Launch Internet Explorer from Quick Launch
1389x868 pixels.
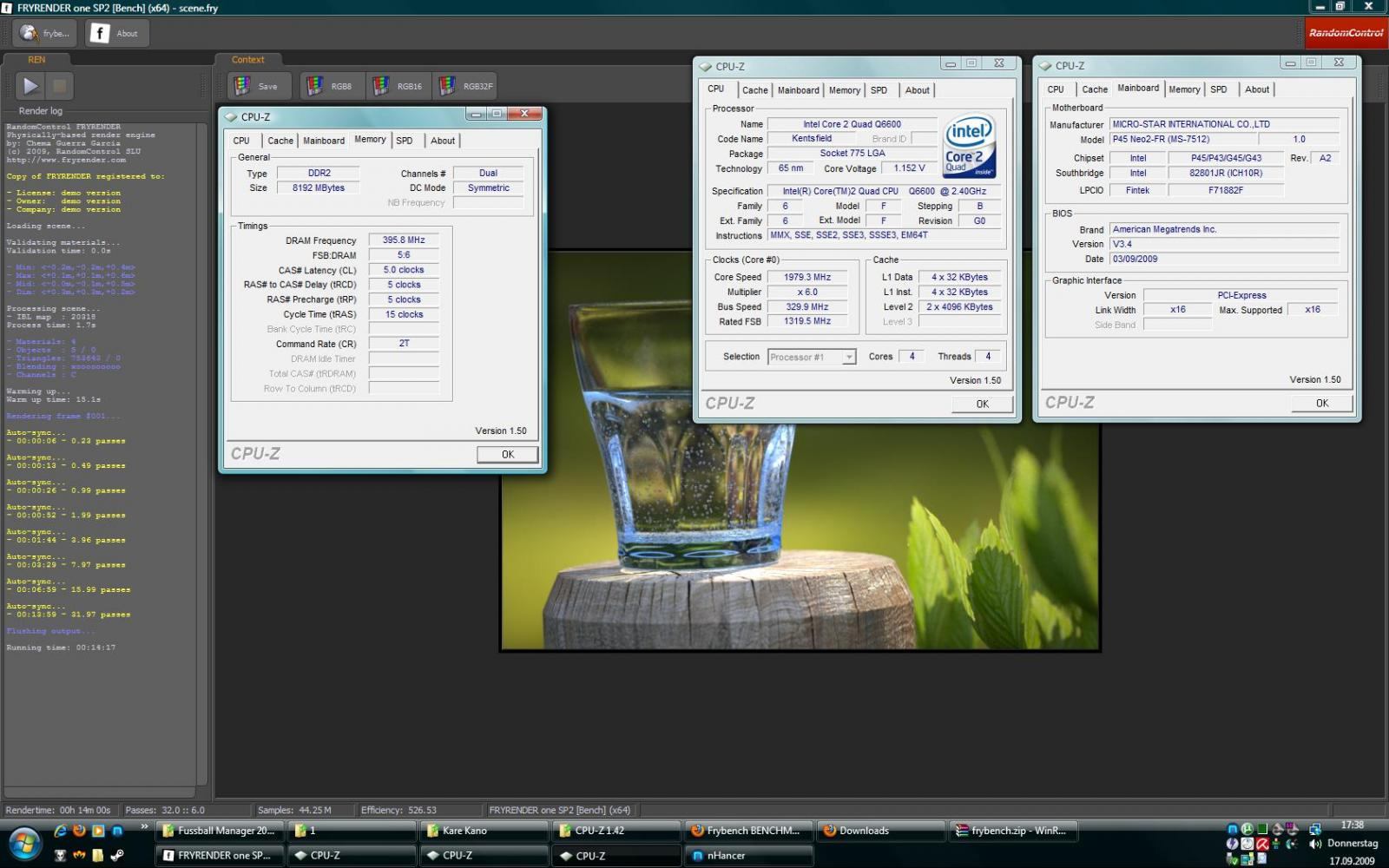60,831
